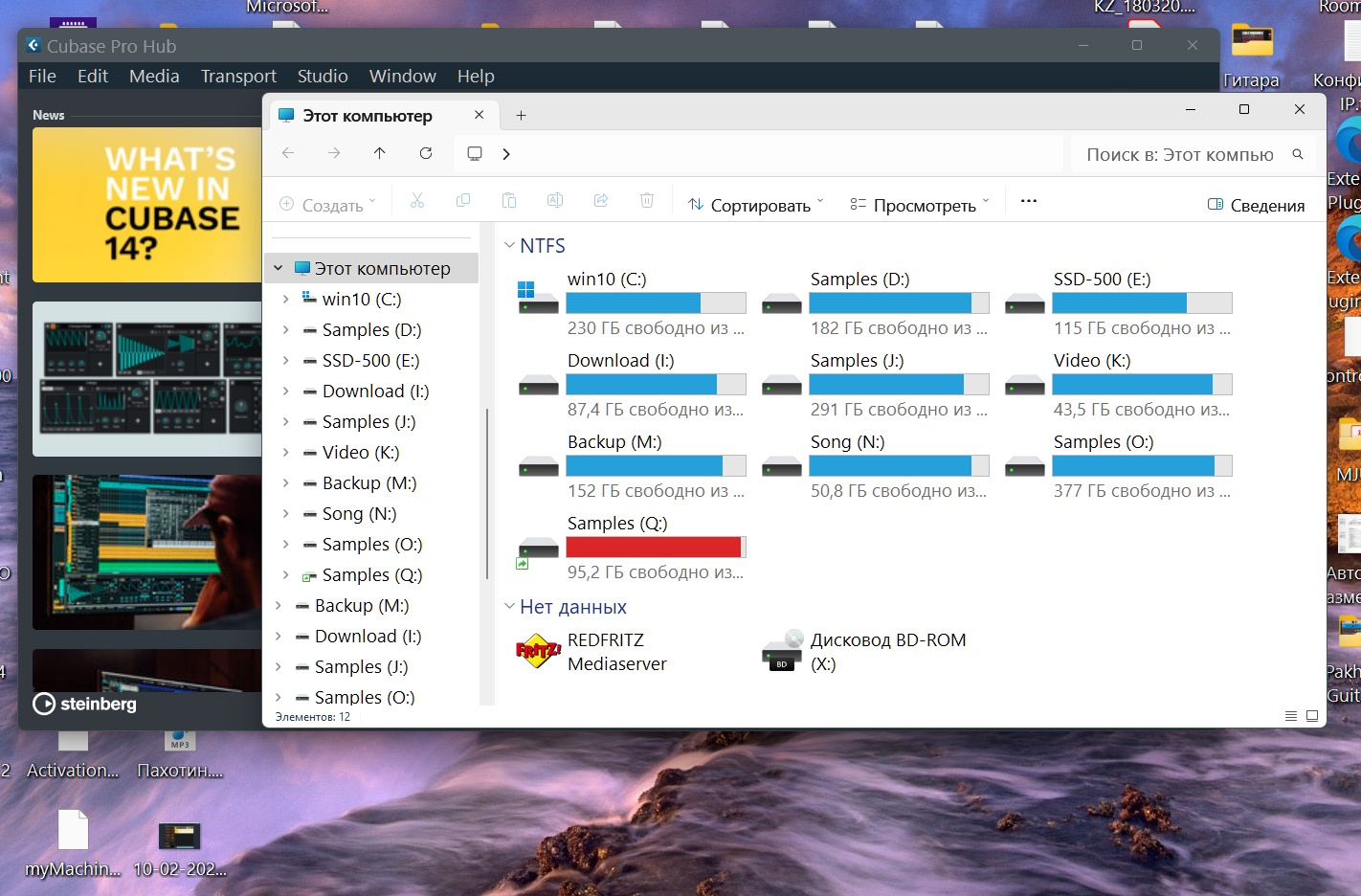
Task: Click the navigation pane vertical scrollbar
Action: coord(487,493)
